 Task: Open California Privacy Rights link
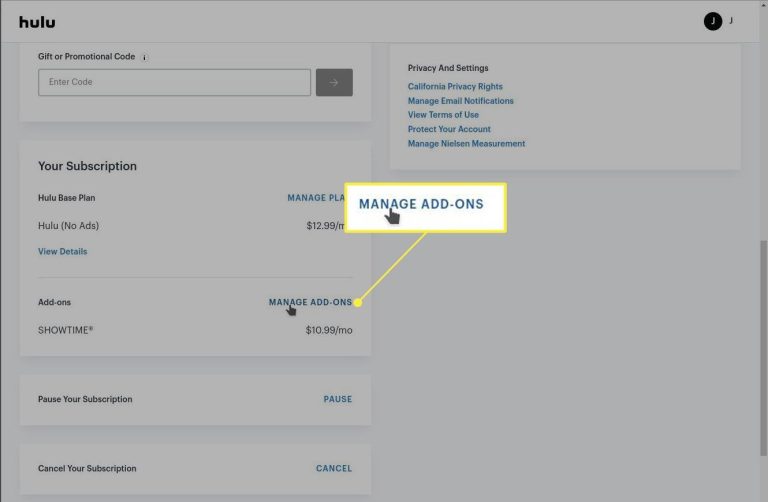[x=455, y=87]
